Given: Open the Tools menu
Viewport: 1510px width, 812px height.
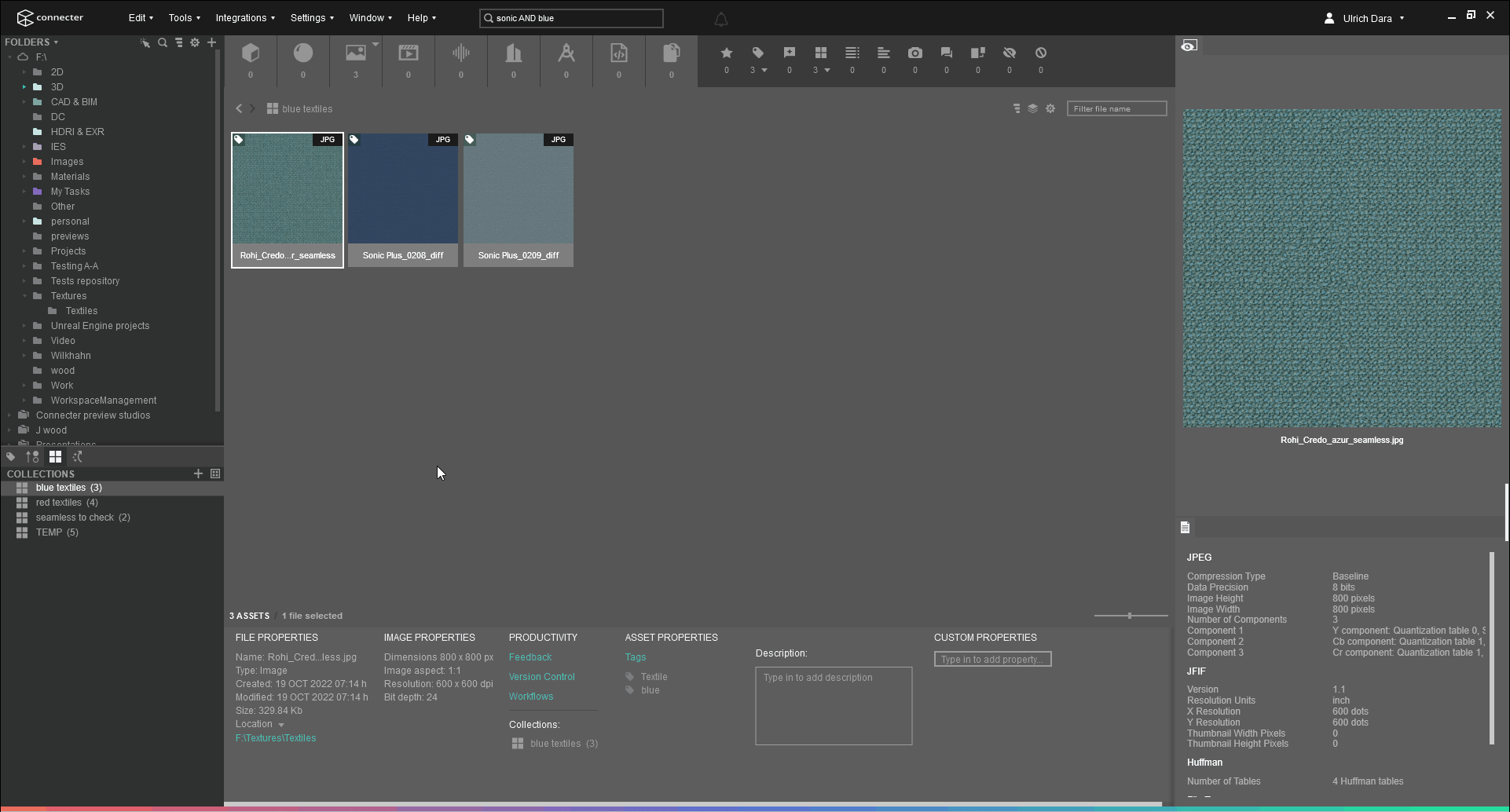Looking at the screenshot, I should click(184, 17).
